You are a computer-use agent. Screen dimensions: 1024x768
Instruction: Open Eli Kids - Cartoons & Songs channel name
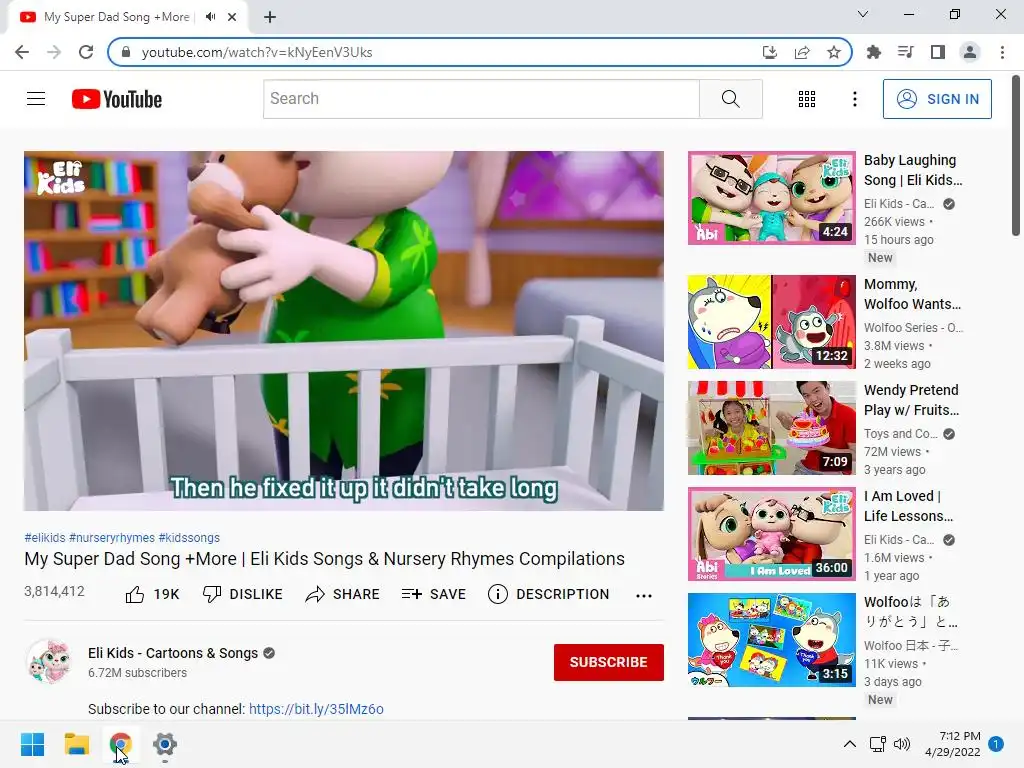pos(173,653)
